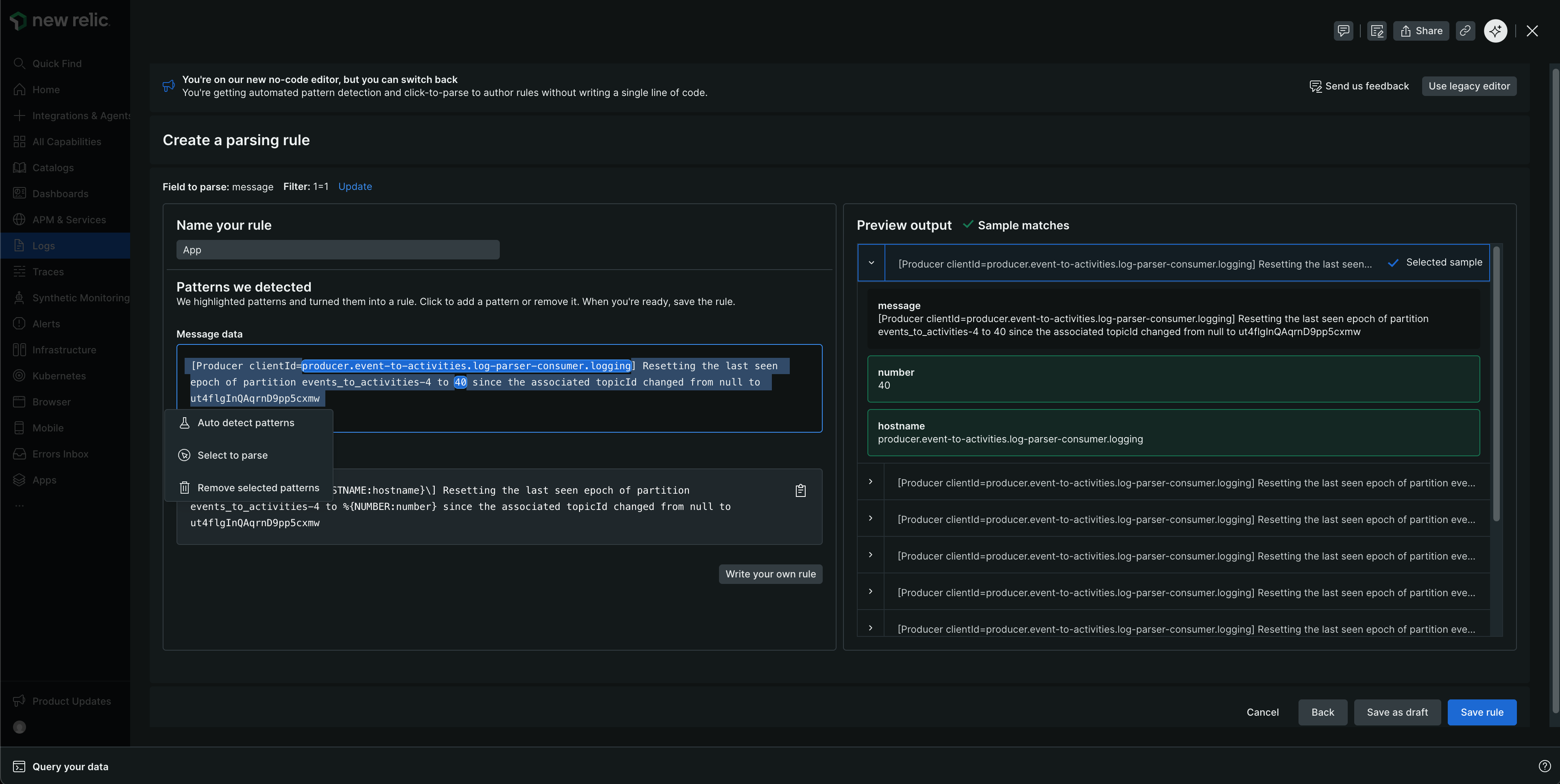The width and height of the screenshot is (1560, 784).
Task: Remove the highlighted 40 number pattern
Action: pos(460,382)
